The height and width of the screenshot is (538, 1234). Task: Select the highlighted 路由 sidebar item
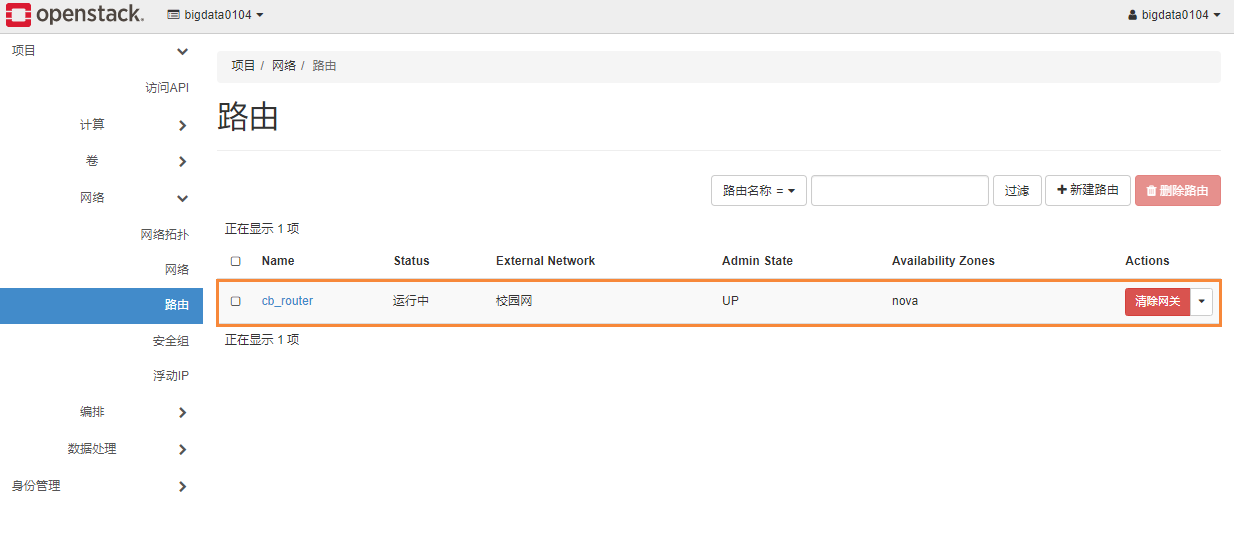tap(101, 306)
